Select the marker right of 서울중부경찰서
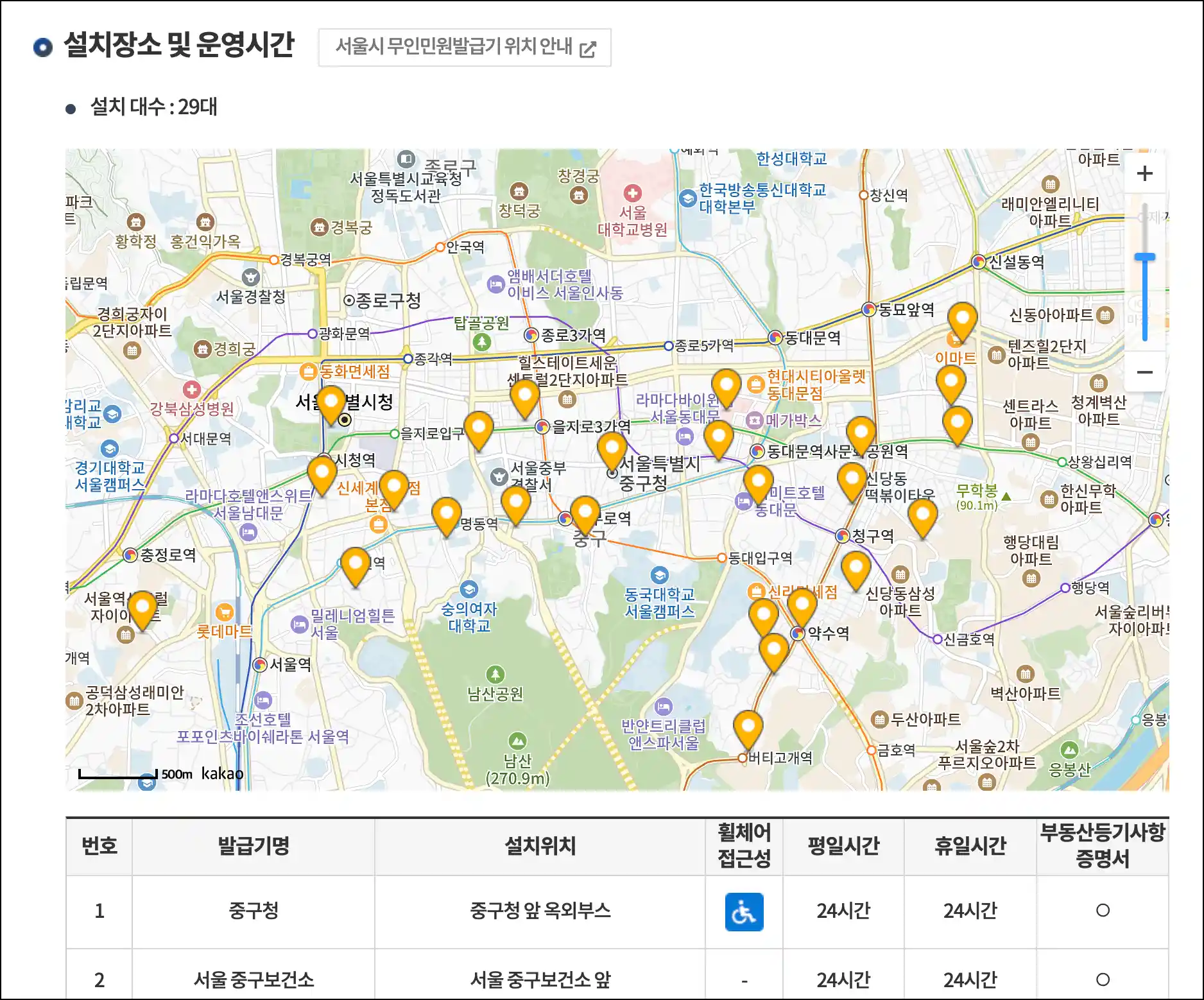Screen dimensions: 1204x1000 (x=515, y=504)
